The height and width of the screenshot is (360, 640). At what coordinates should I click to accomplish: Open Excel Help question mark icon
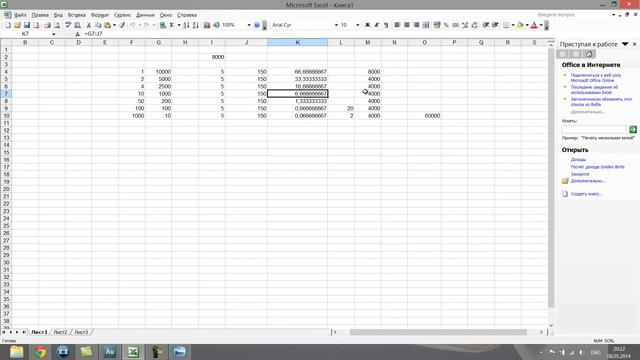pyautogui.click(x=257, y=25)
